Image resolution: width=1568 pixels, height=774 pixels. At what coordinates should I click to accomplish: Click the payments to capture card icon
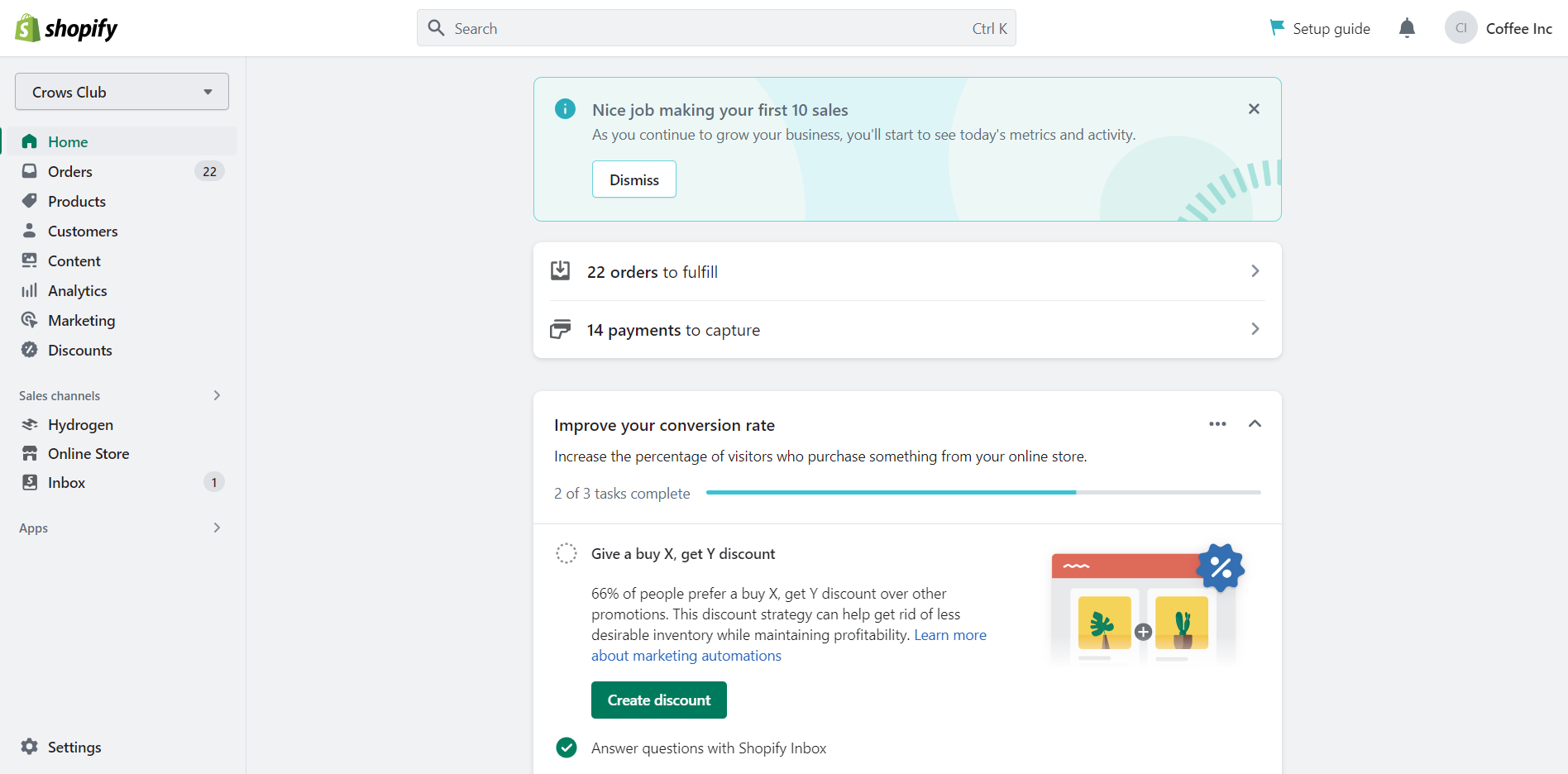[x=560, y=329]
